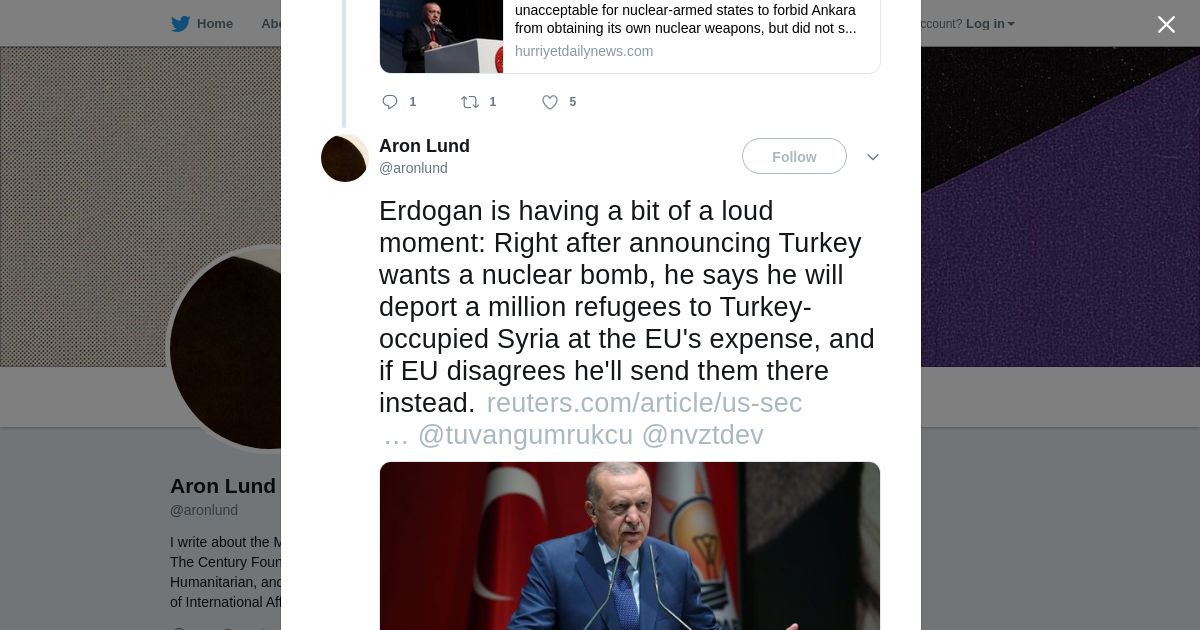Click the retweet arrows icon
The height and width of the screenshot is (630, 1200).
tap(470, 102)
